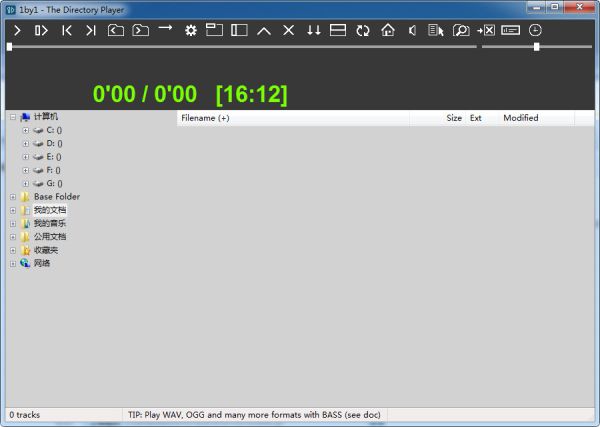
Task: Jump to home folder icon
Action: [x=388, y=30]
